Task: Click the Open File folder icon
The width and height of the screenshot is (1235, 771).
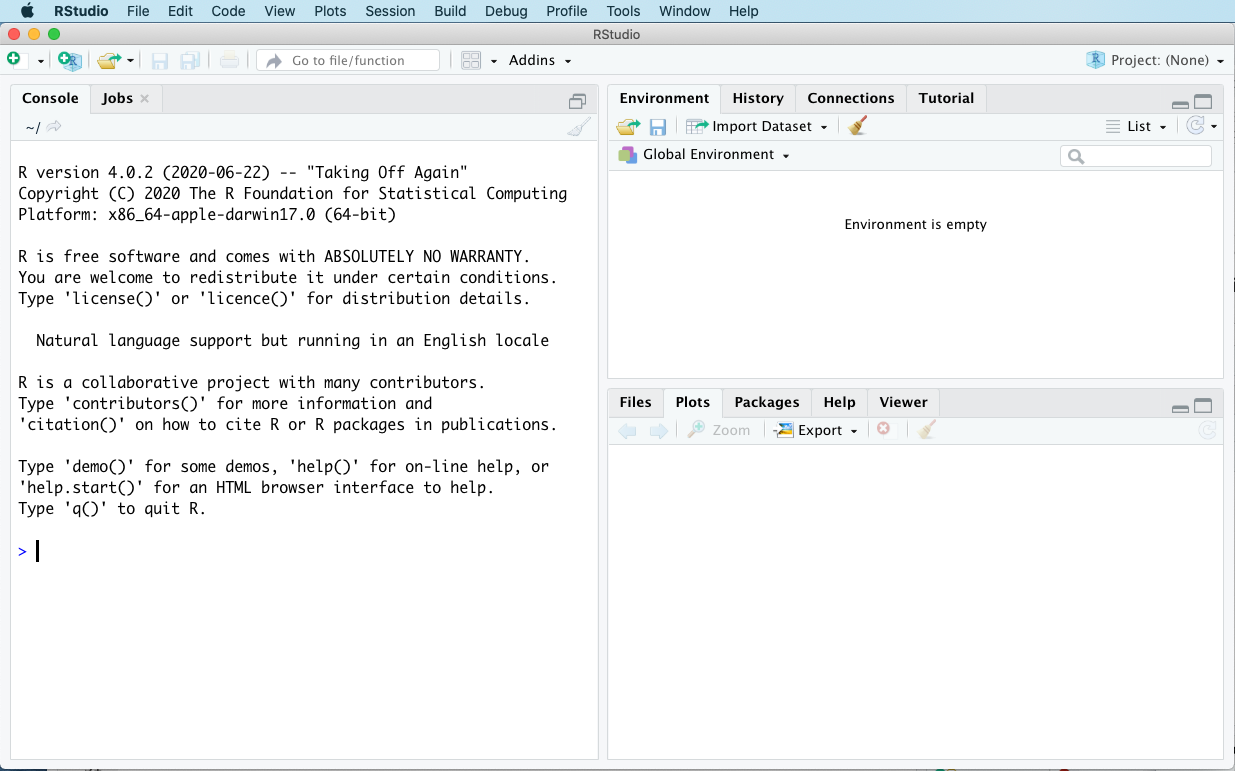Action: 109,61
